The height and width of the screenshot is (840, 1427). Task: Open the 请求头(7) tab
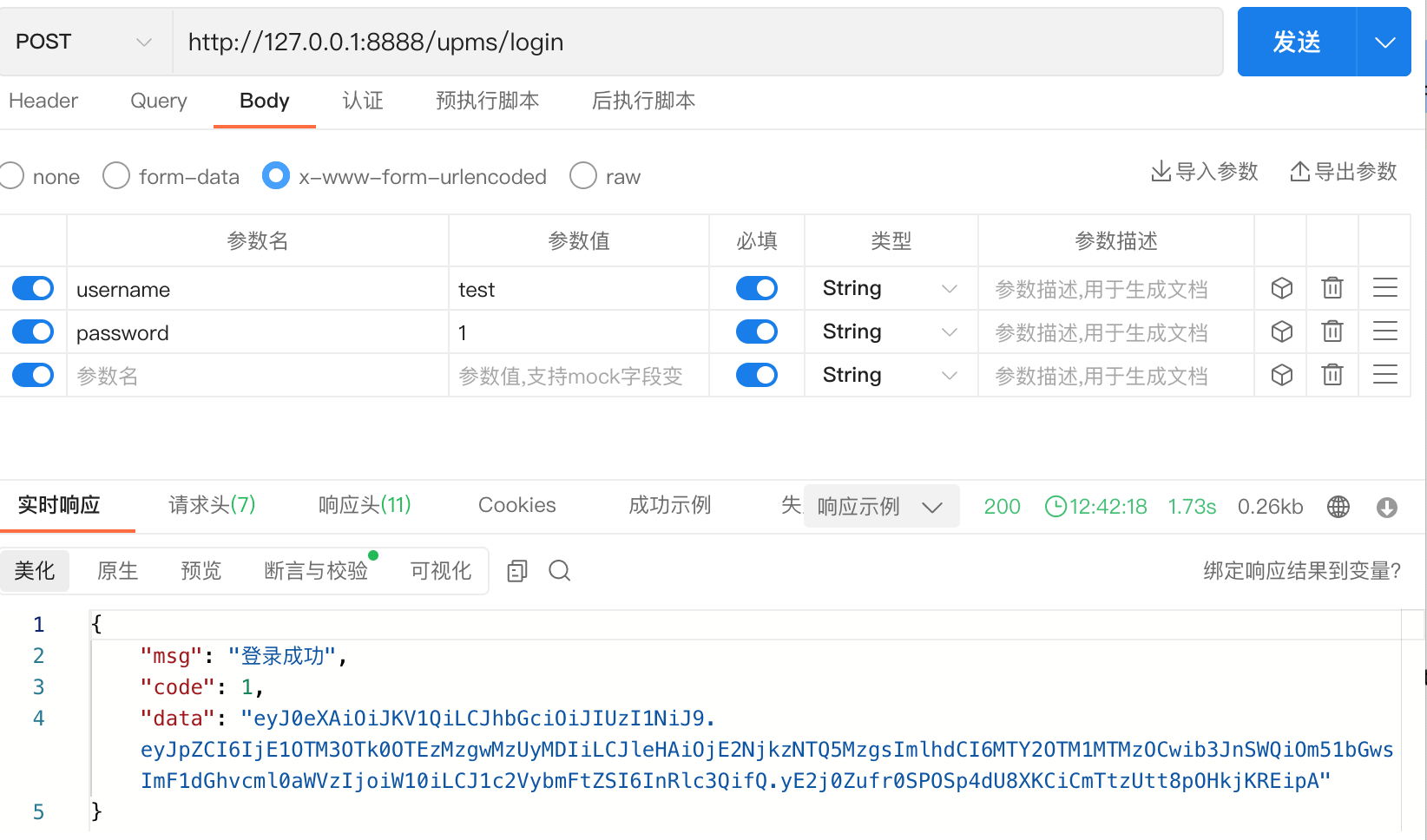click(212, 505)
